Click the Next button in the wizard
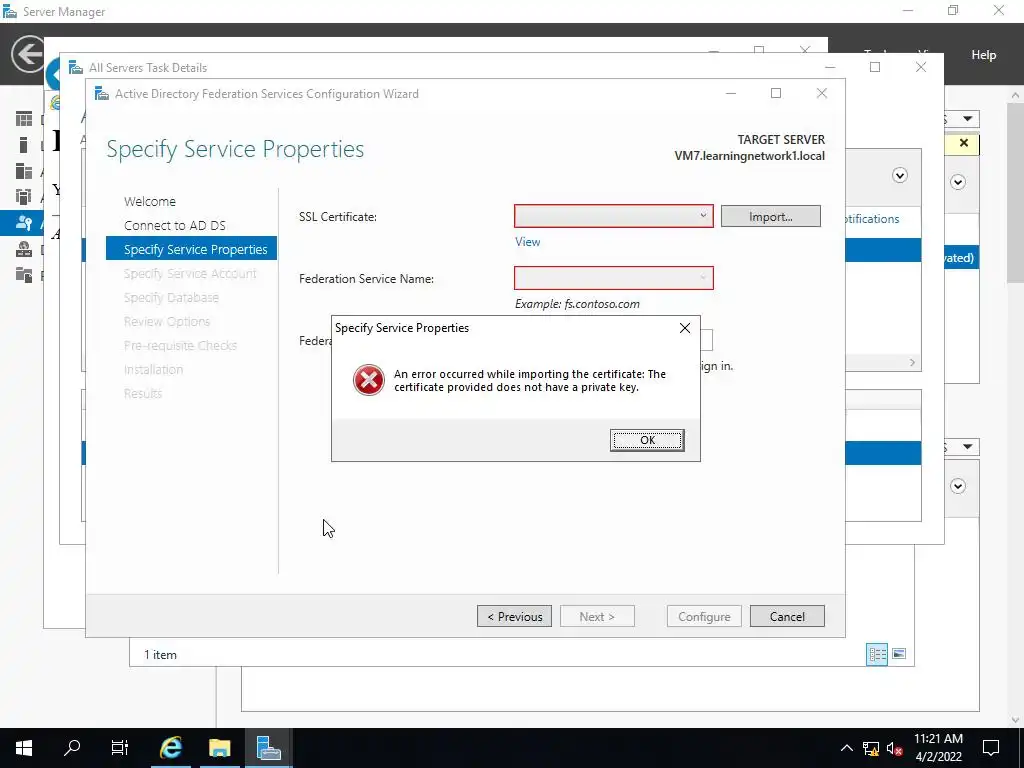This screenshot has width=1024, height=768. point(597,616)
